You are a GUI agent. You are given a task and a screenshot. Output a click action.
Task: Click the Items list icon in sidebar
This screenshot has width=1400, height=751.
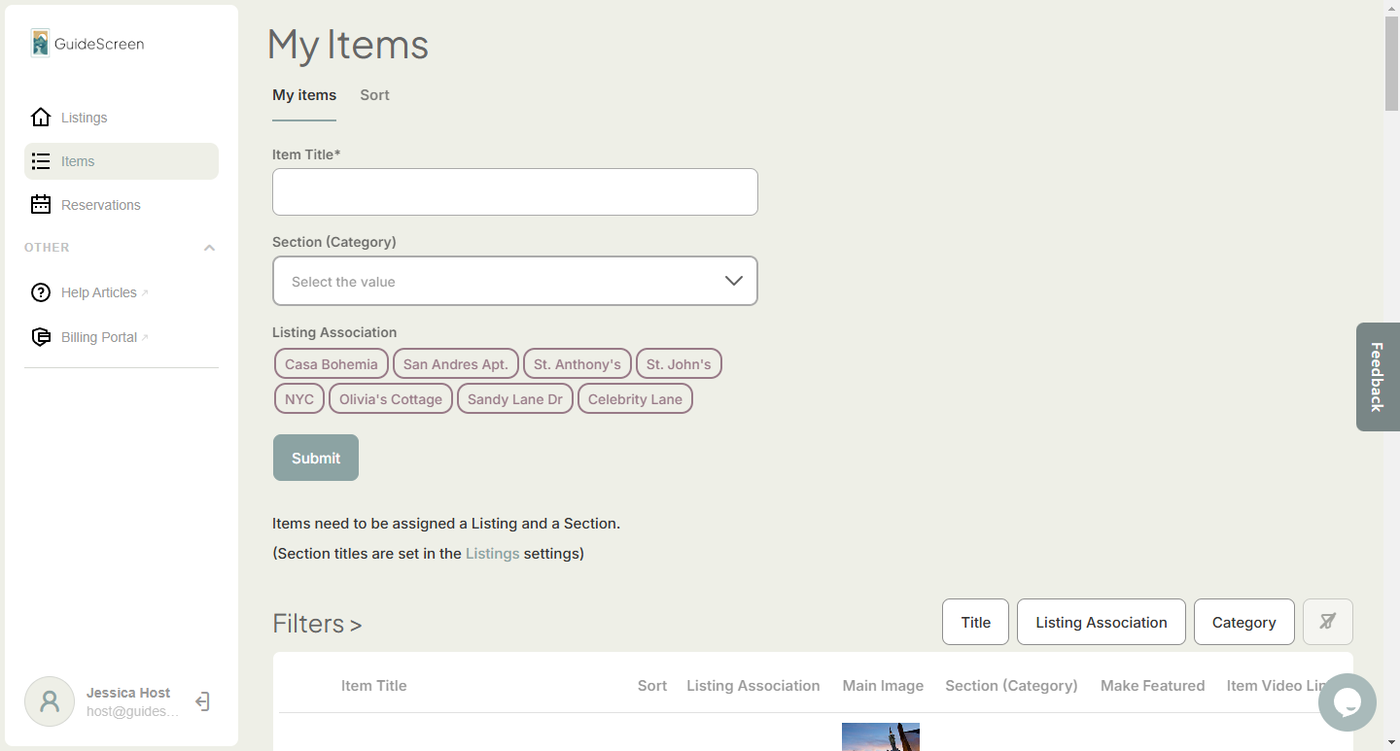tap(41, 161)
